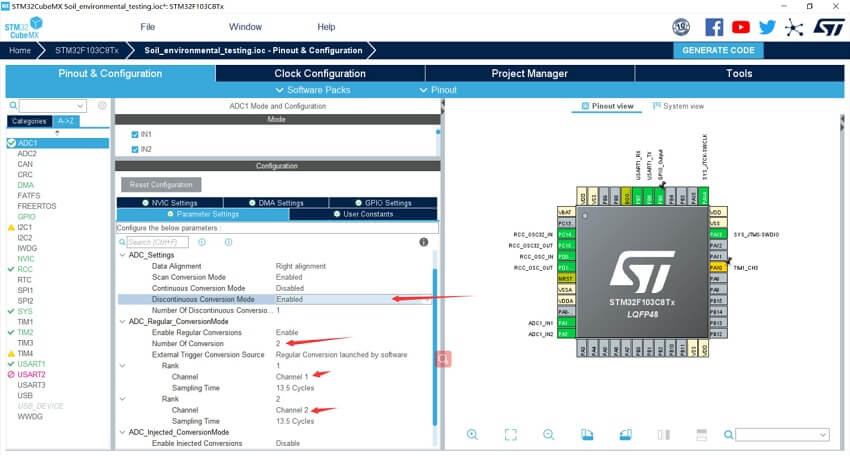Click the STM32CubeMX logo
Viewport: 850px width, 456px height.
[23, 28]
